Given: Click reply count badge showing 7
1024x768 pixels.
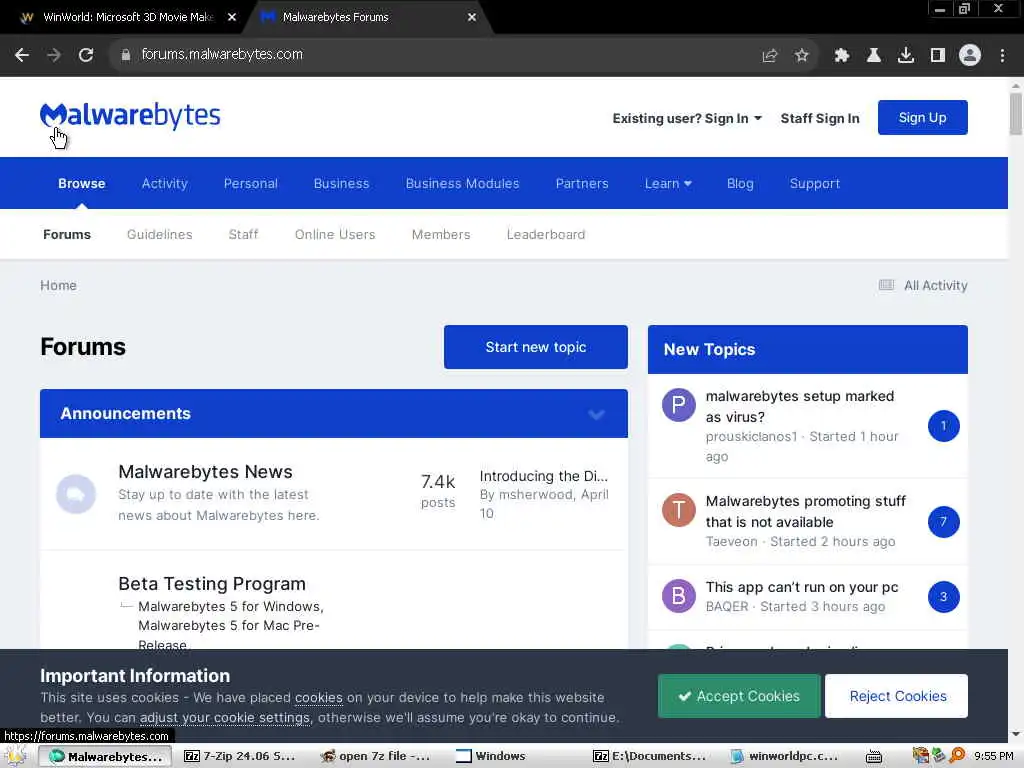Looking at the screenshot, I should (944, 522).
